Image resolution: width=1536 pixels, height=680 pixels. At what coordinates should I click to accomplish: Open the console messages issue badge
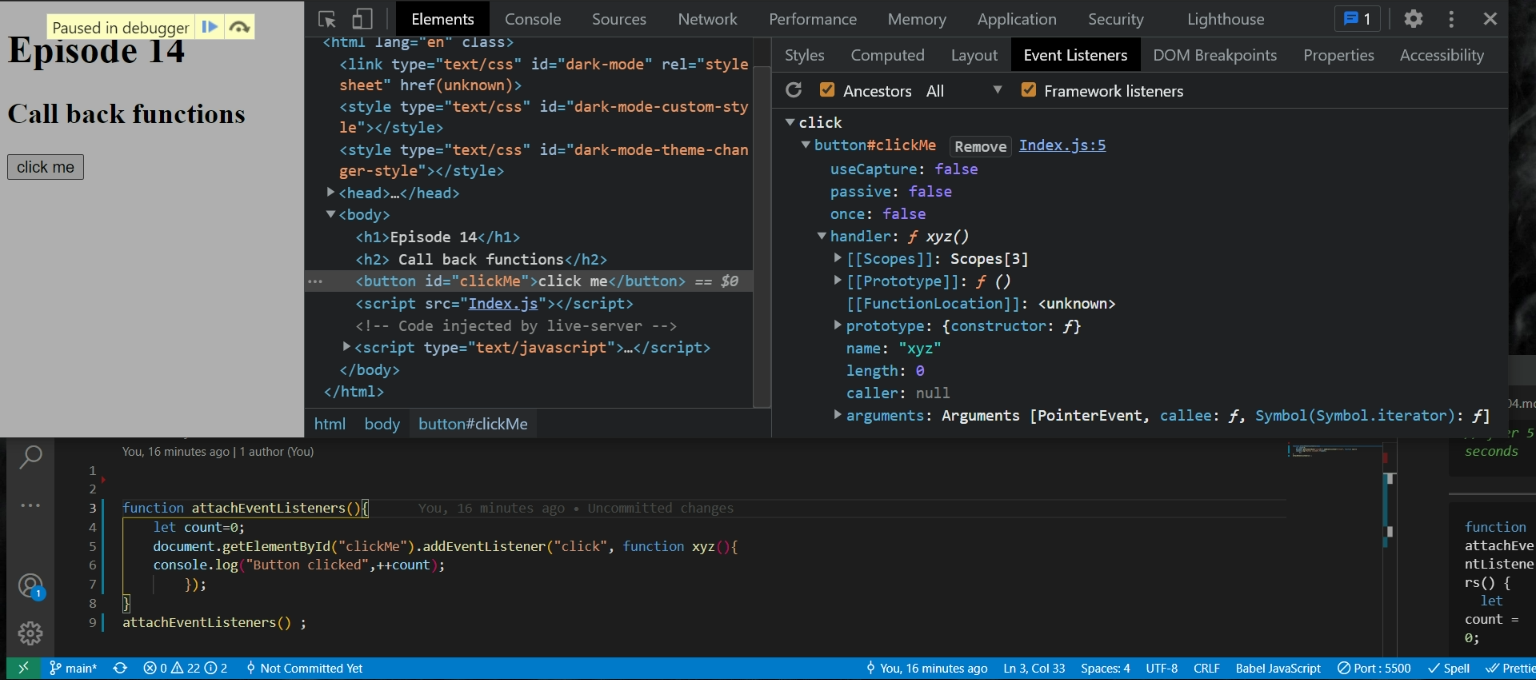(1357, 19)
